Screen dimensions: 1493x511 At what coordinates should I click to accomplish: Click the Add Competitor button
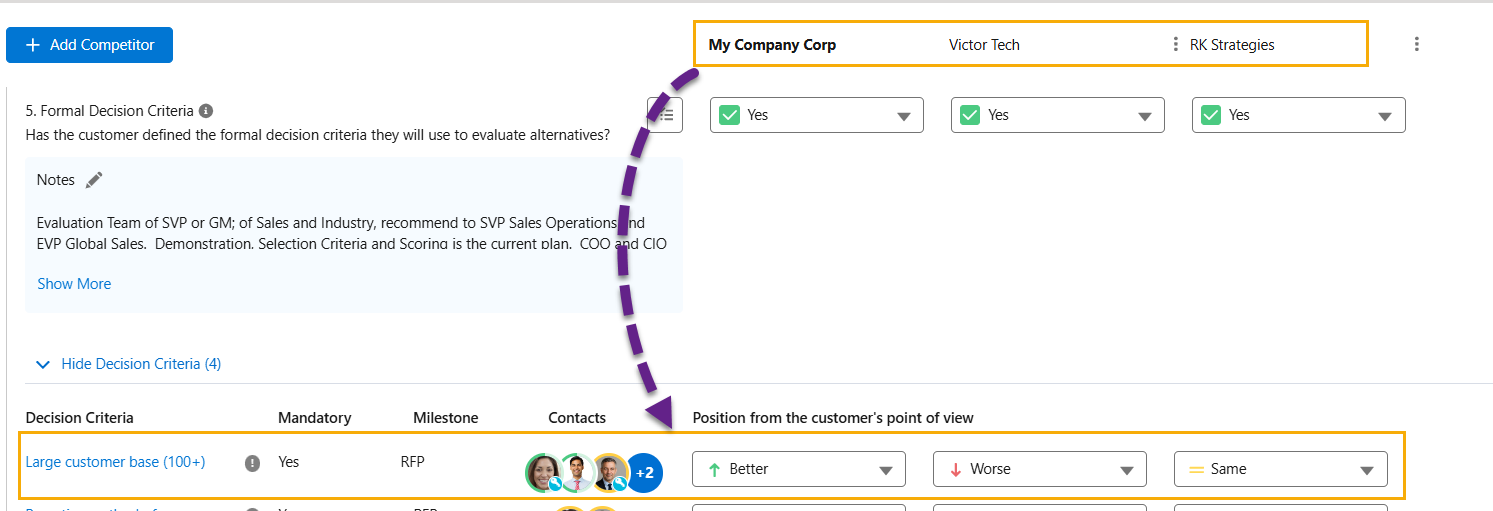(89, 45)
